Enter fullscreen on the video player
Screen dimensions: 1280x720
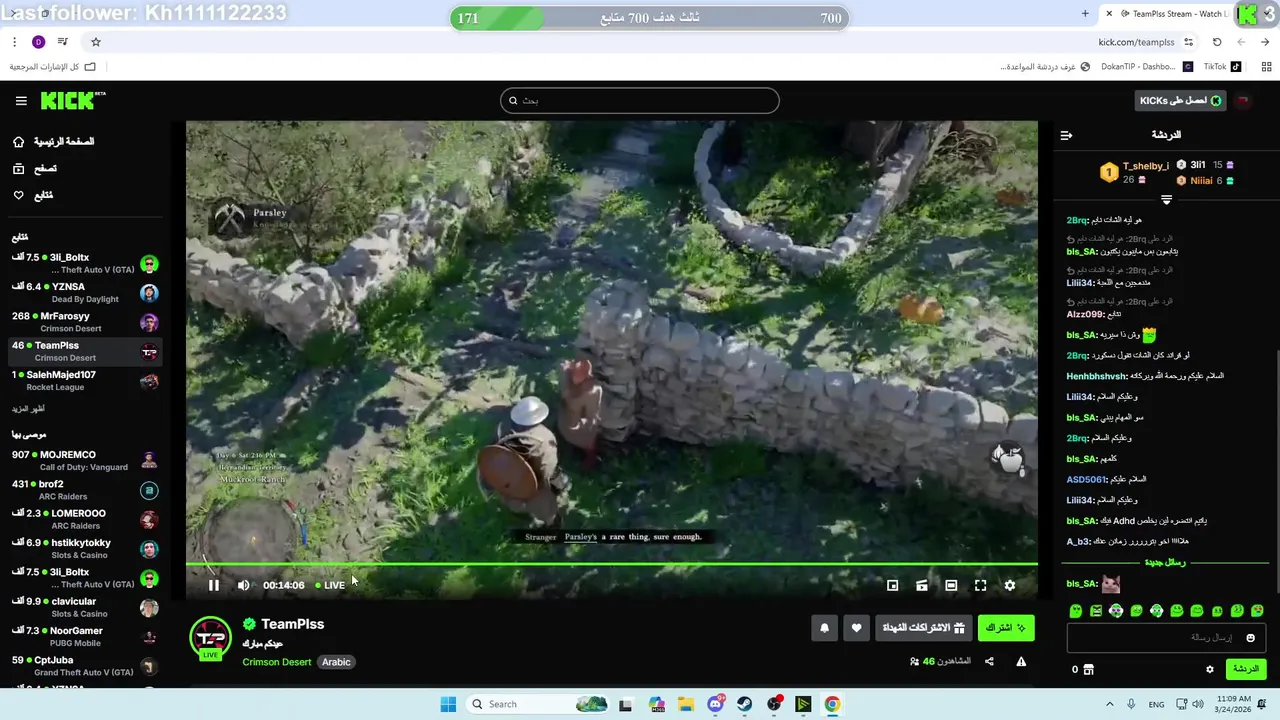pos(980,585)
